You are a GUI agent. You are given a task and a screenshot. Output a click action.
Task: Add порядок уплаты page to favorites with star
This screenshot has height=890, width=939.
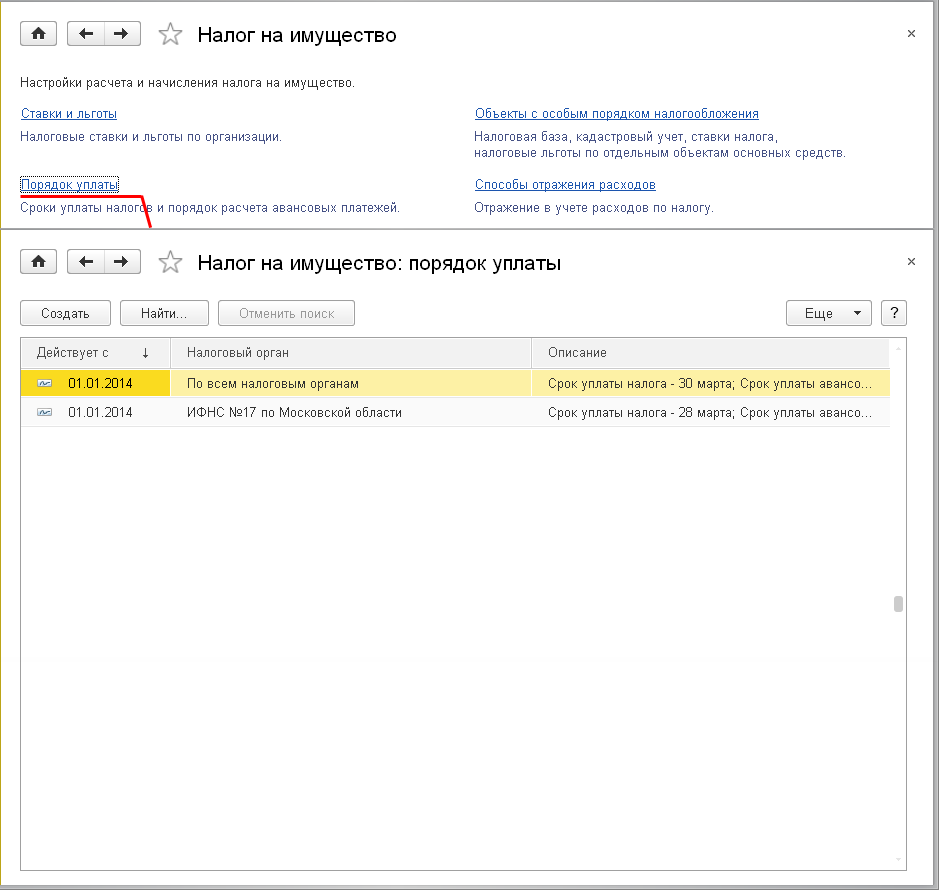coord(171,263)
